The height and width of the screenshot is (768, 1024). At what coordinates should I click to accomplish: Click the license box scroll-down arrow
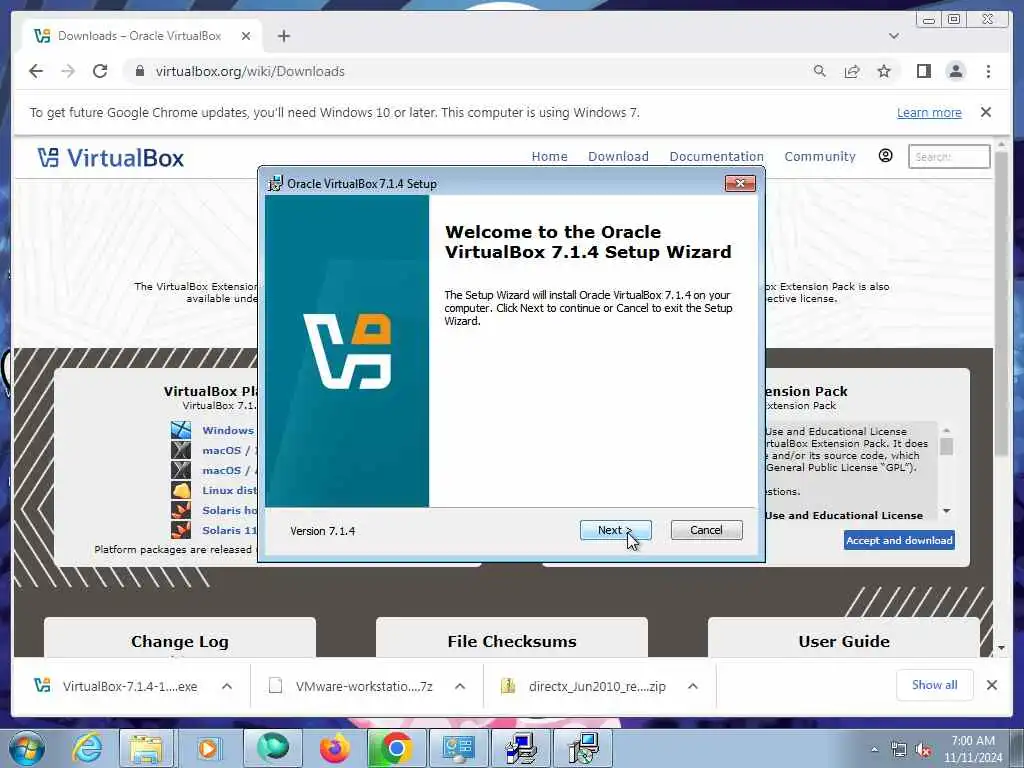(x=946, y=511)
